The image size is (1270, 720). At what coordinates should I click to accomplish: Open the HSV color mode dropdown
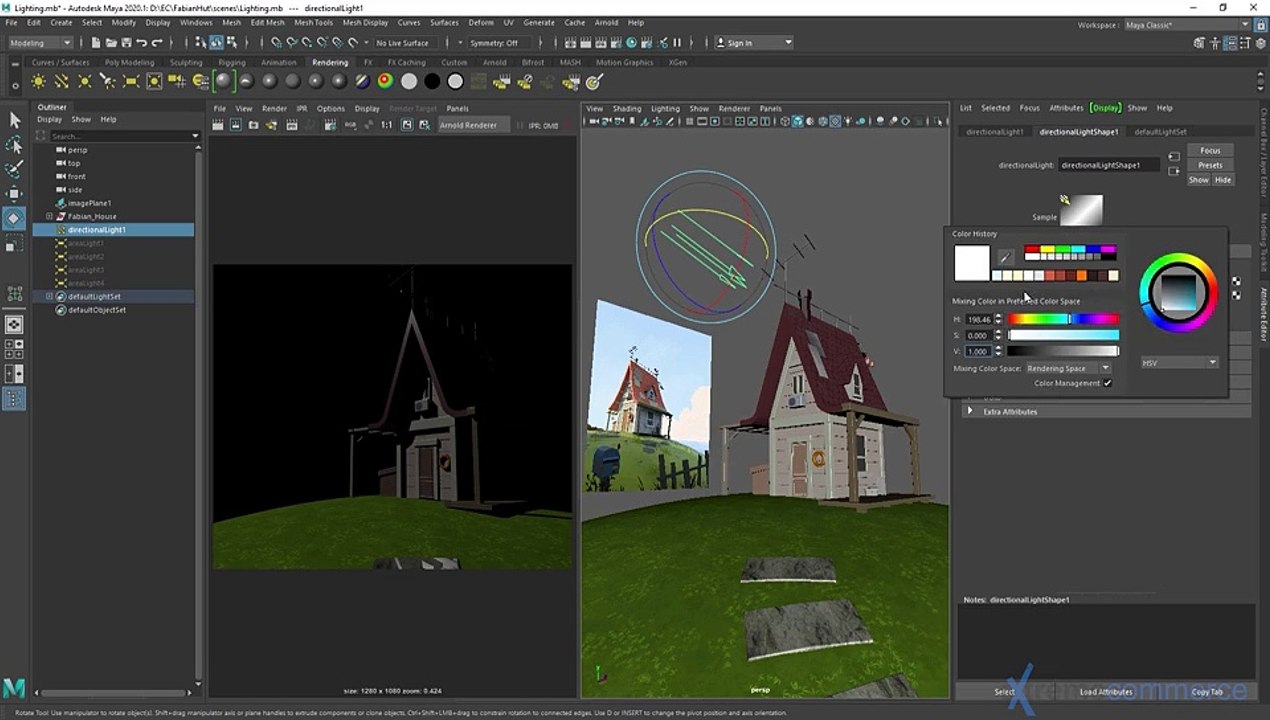point(1179,362)
